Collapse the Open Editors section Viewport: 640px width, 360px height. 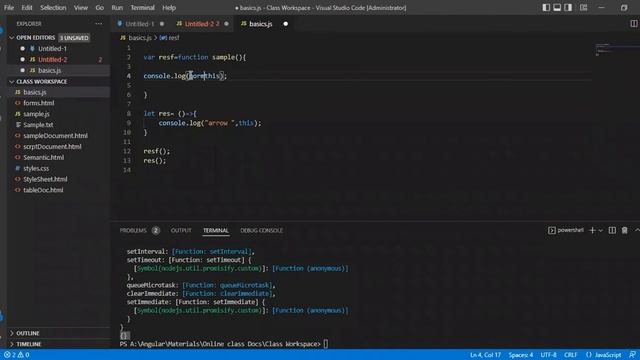[11, 38]
